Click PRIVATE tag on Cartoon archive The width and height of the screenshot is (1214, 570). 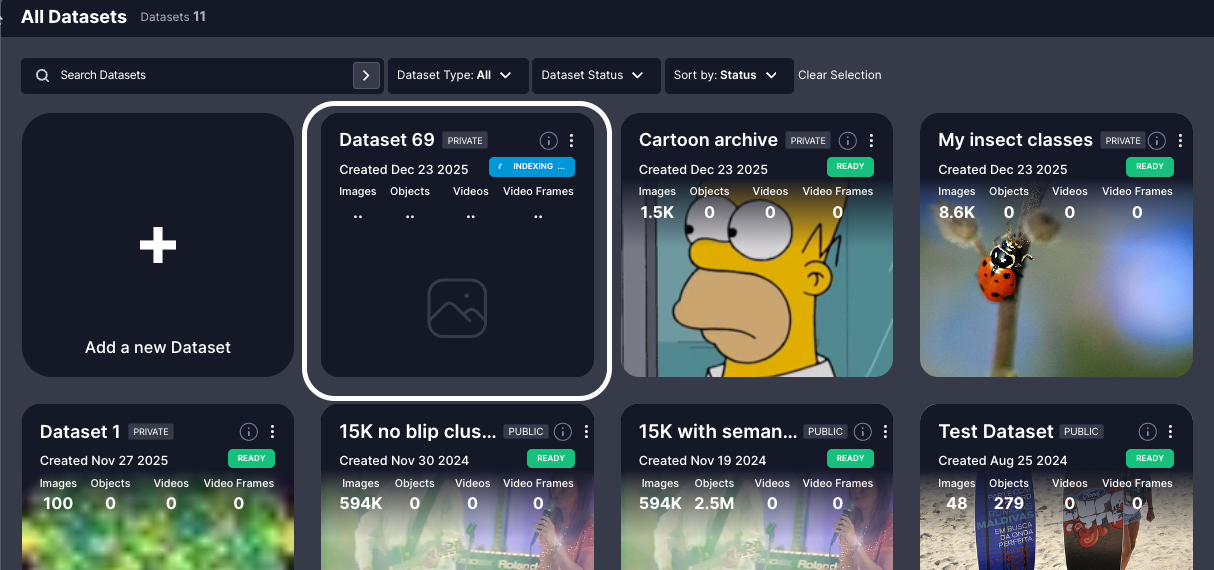(807, 141)
